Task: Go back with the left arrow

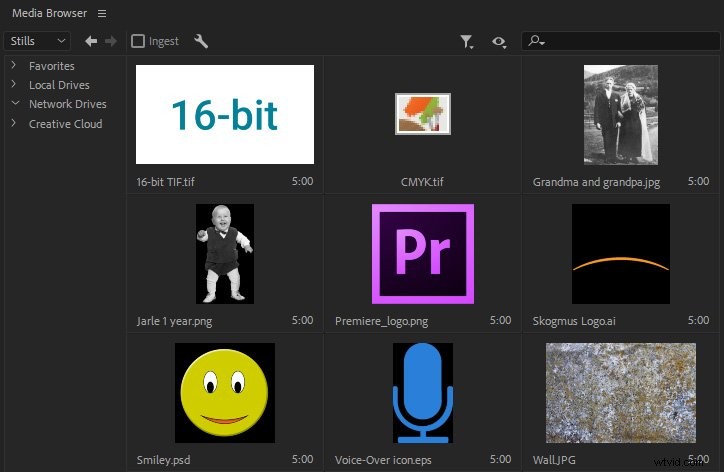Action: pos(91,41)
